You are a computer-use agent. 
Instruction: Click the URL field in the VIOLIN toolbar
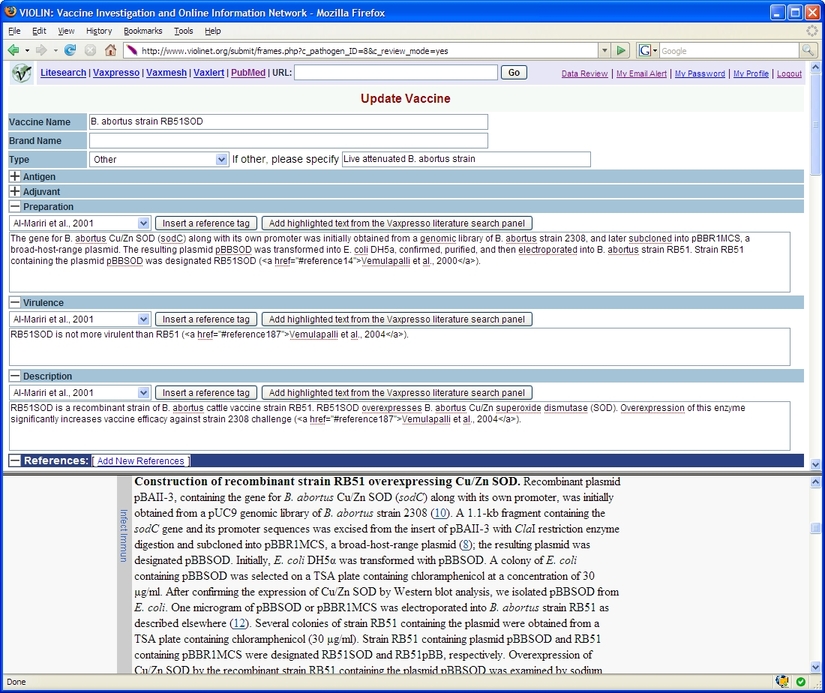(396, 73)
